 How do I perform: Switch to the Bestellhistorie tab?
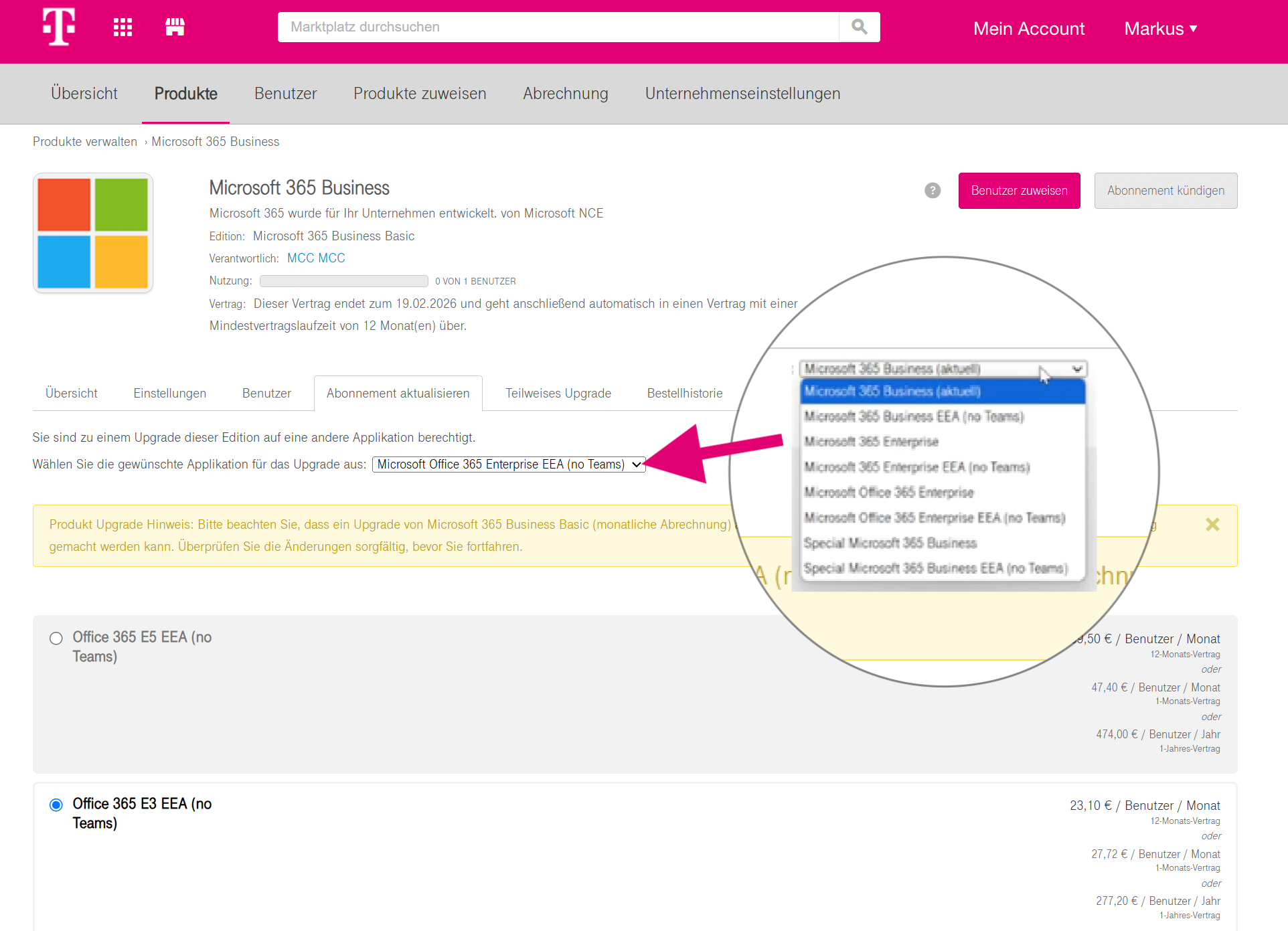[x=684, y=394]
